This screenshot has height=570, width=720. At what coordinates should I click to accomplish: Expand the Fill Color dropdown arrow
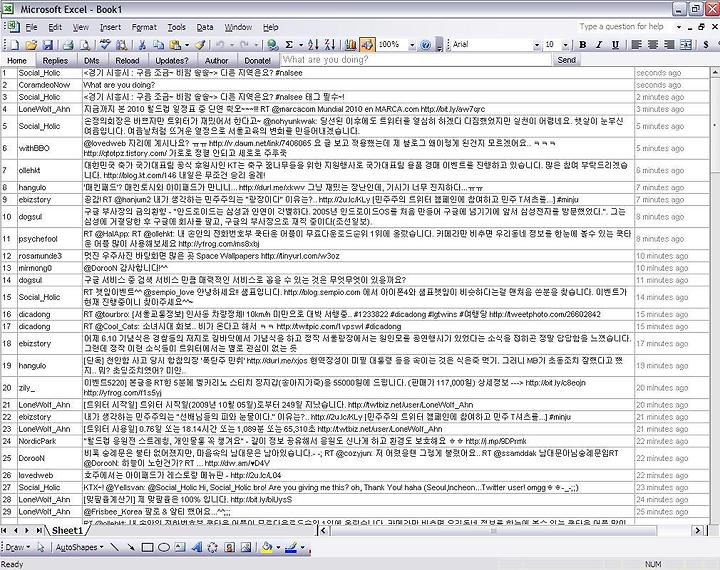tap(278, 547)
